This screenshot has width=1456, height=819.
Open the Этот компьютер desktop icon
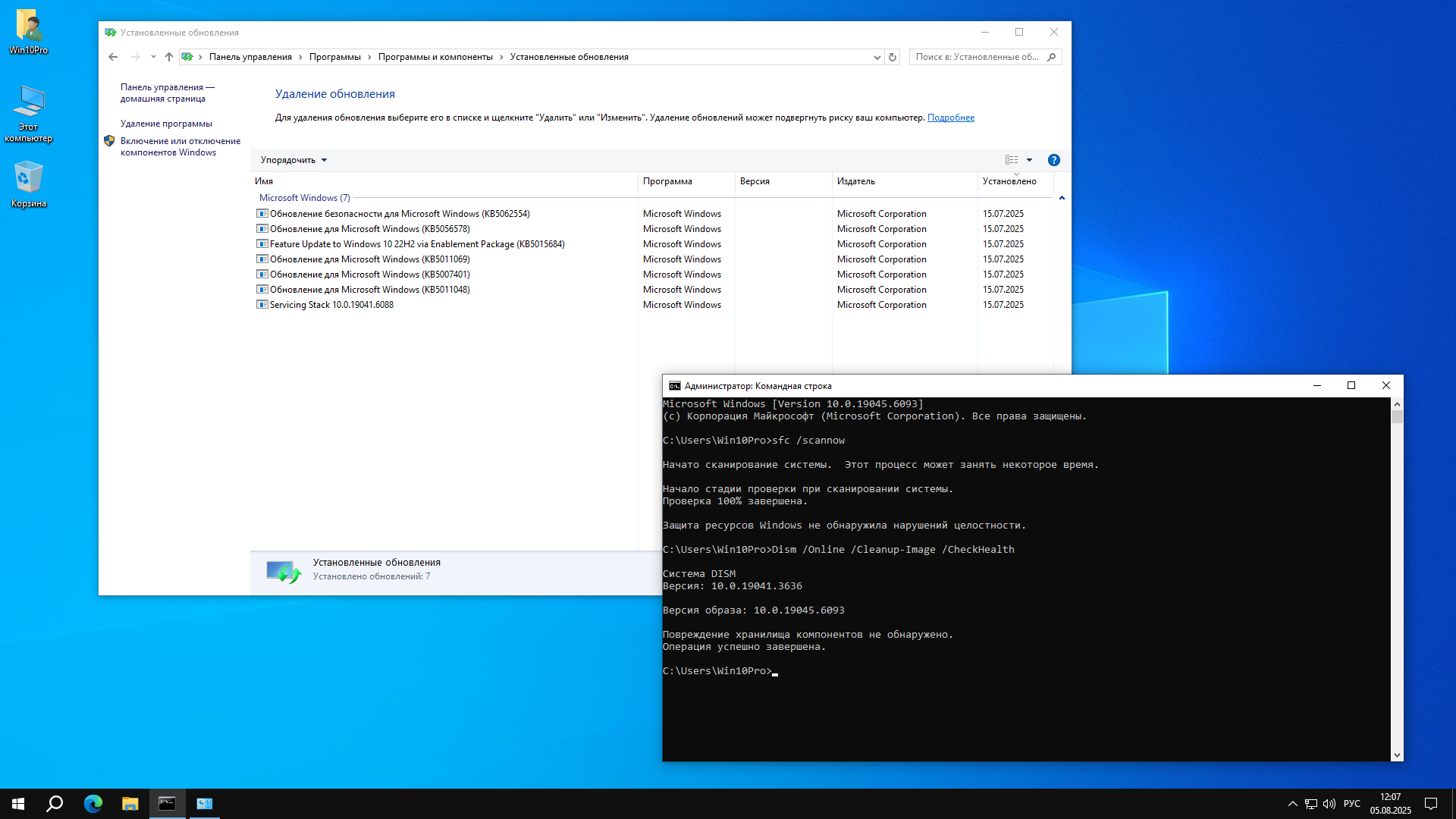click(x=29, y=114)
